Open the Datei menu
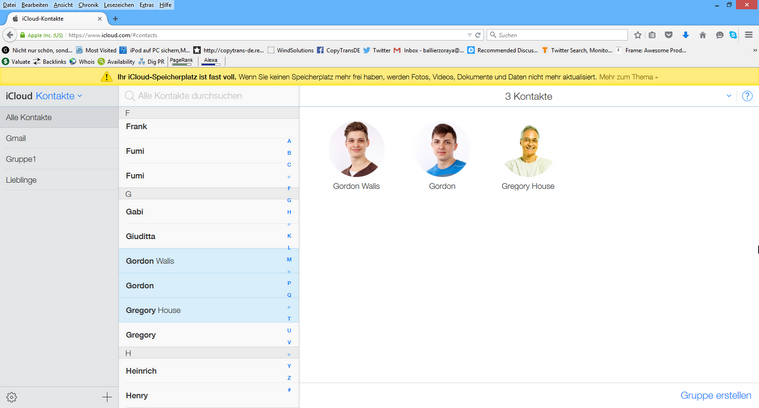The image size is (759, 408). 9,5
